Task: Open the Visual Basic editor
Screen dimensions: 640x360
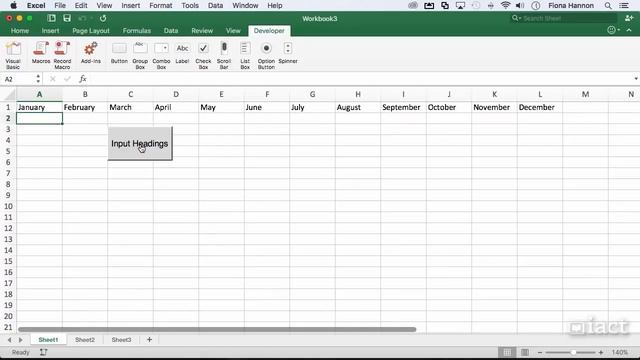Action: click(13, 55)
